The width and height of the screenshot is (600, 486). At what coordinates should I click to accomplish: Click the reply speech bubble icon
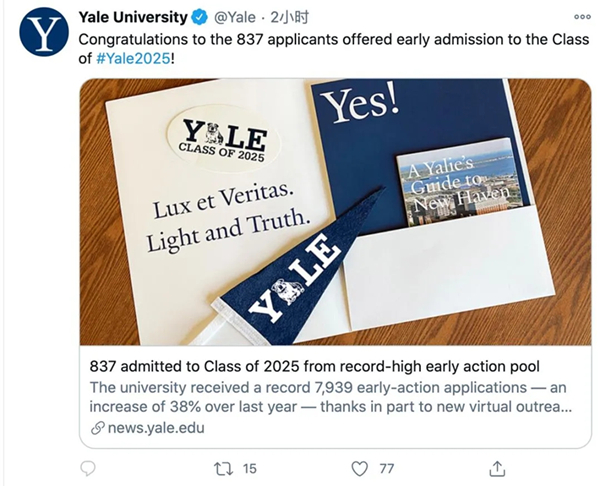coord(88,468)
